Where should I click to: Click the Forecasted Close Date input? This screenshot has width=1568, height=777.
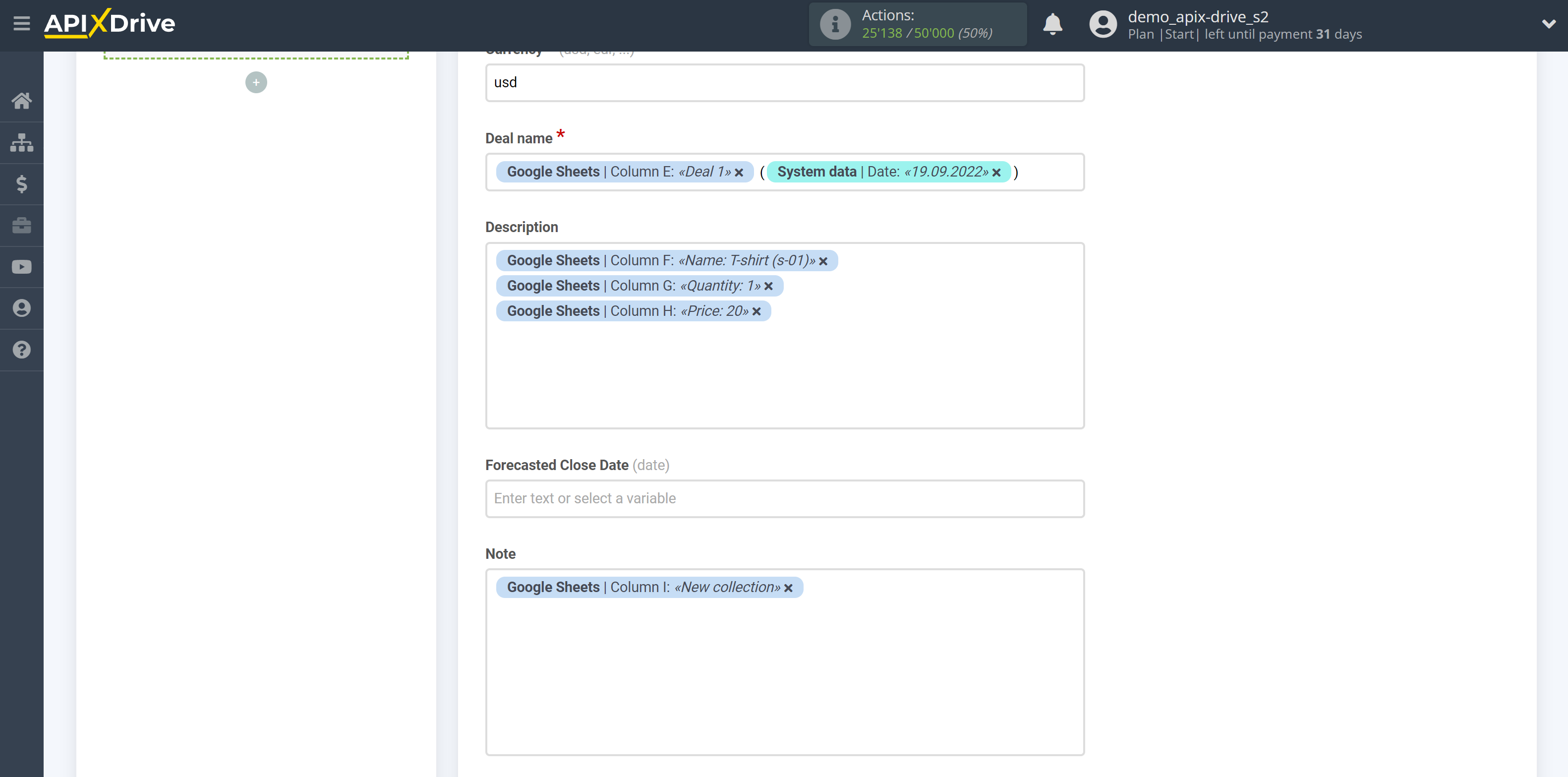coord(785,499)
